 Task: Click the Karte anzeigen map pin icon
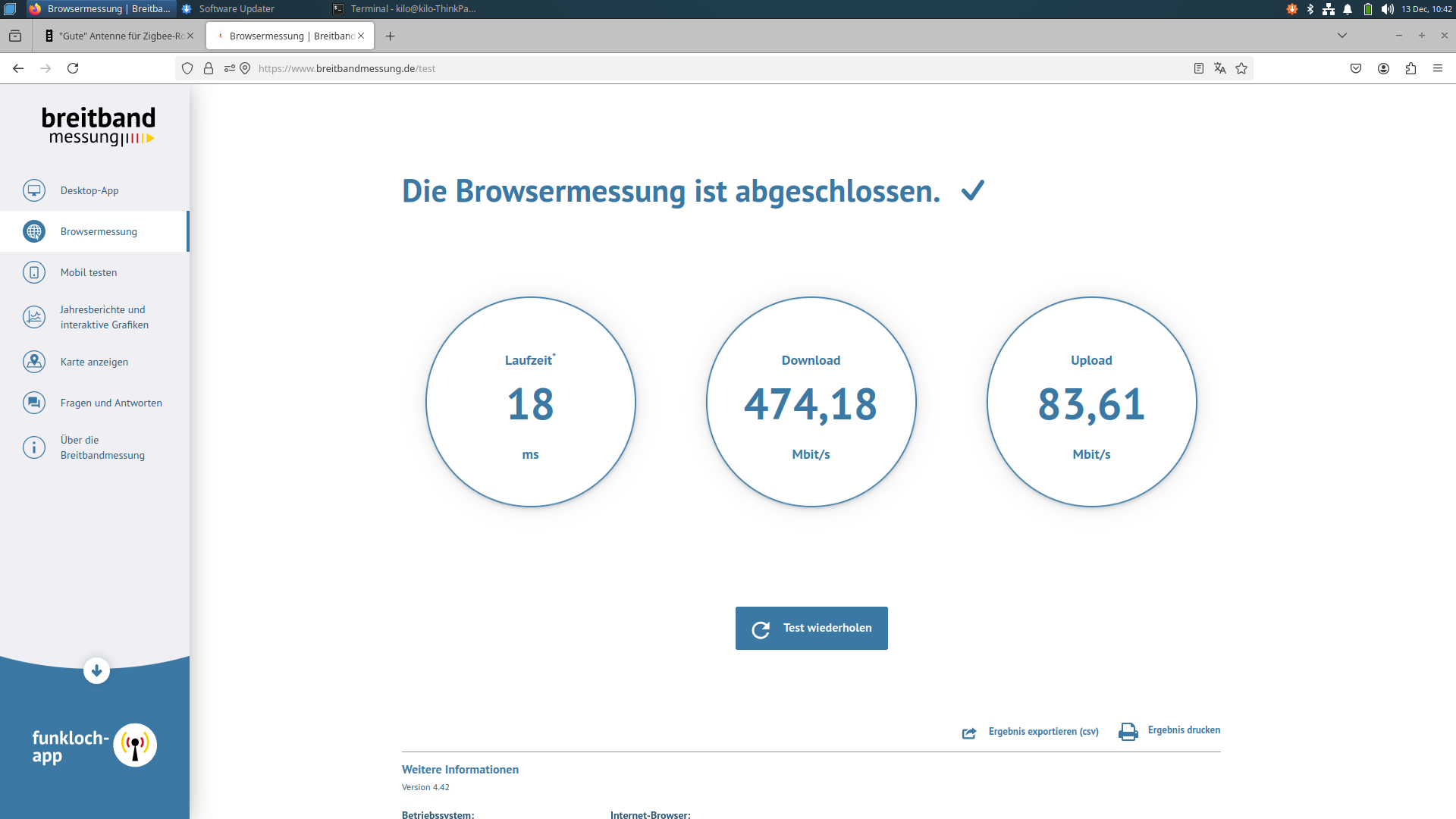(34, 362)
